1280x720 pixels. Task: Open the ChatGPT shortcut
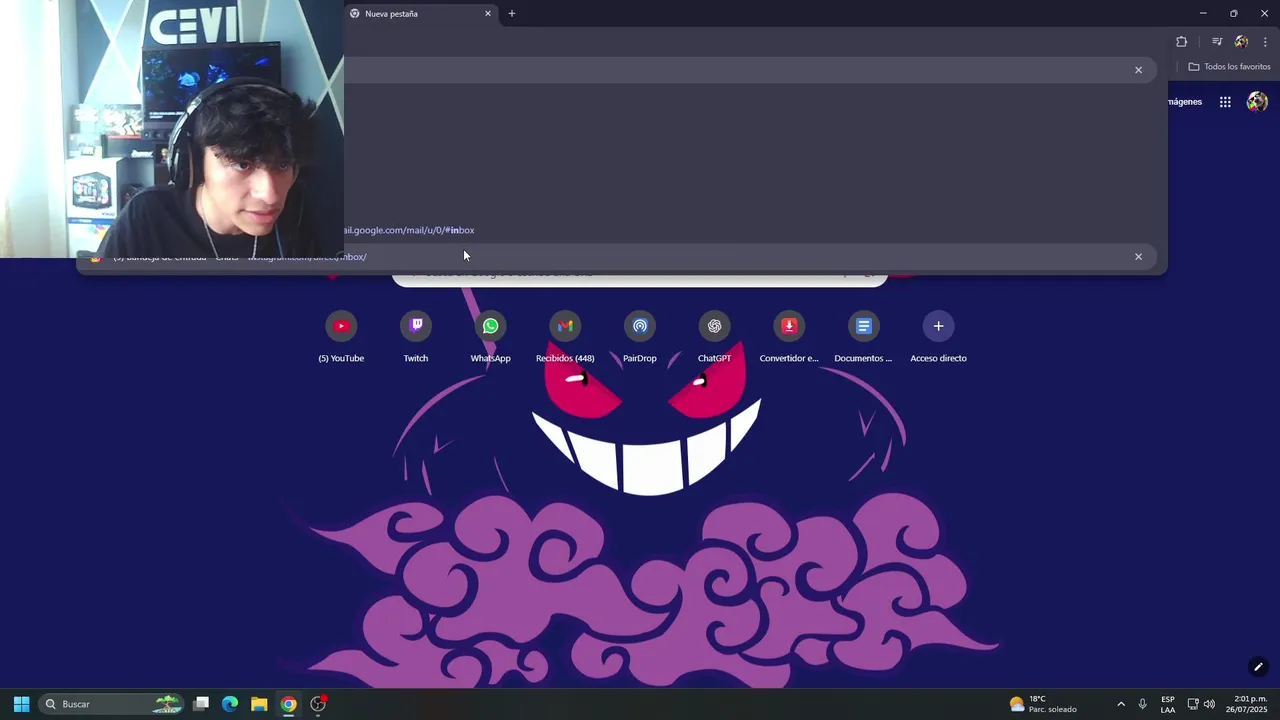(714, 337)
